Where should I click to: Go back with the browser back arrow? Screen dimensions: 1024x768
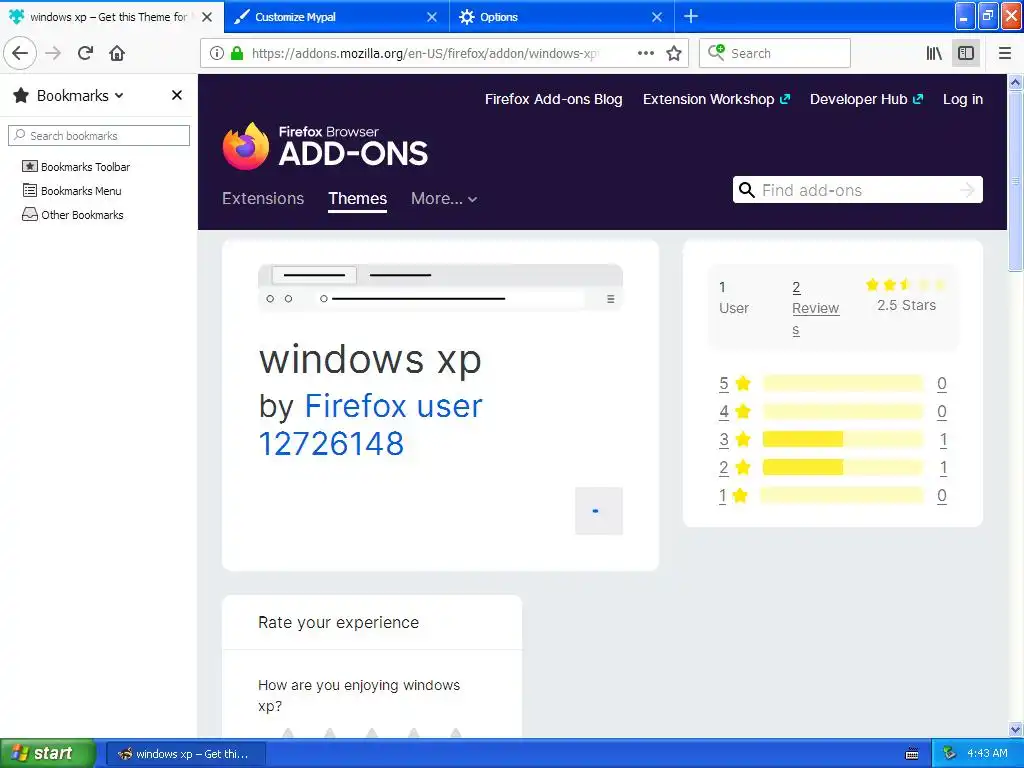[20, 53]
